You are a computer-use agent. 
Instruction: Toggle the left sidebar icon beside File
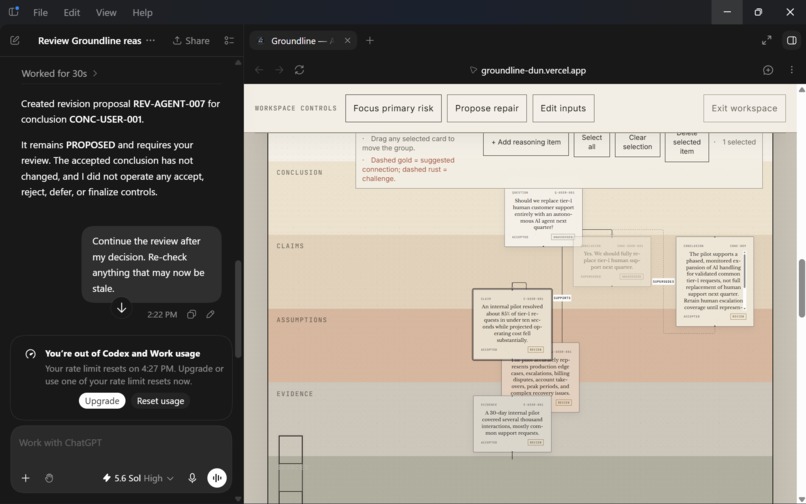coord(14,12)
